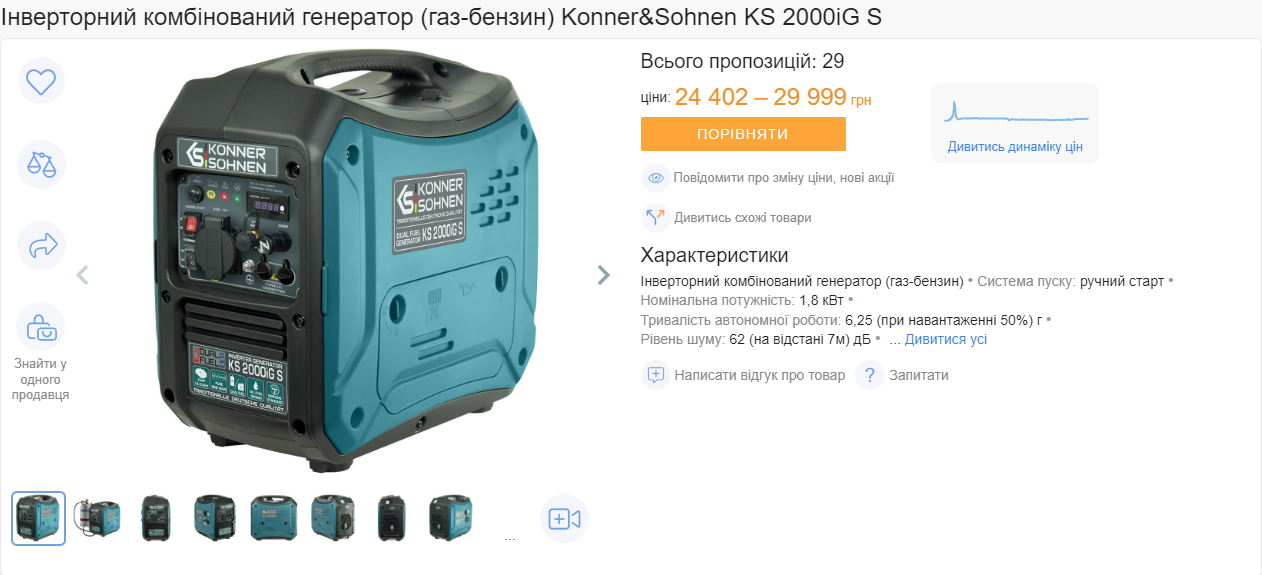Select the first highlighted generator thumbnail
Screen dimensions: 1262x575
pos(39,518)
